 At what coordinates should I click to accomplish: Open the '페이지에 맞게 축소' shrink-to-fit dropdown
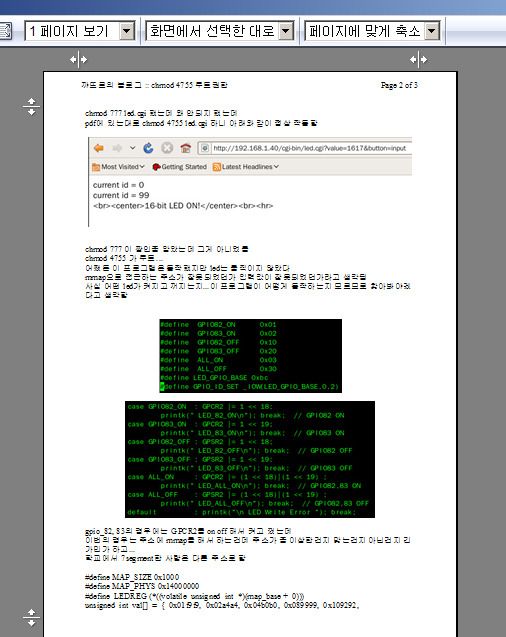(x=372, y=31)
